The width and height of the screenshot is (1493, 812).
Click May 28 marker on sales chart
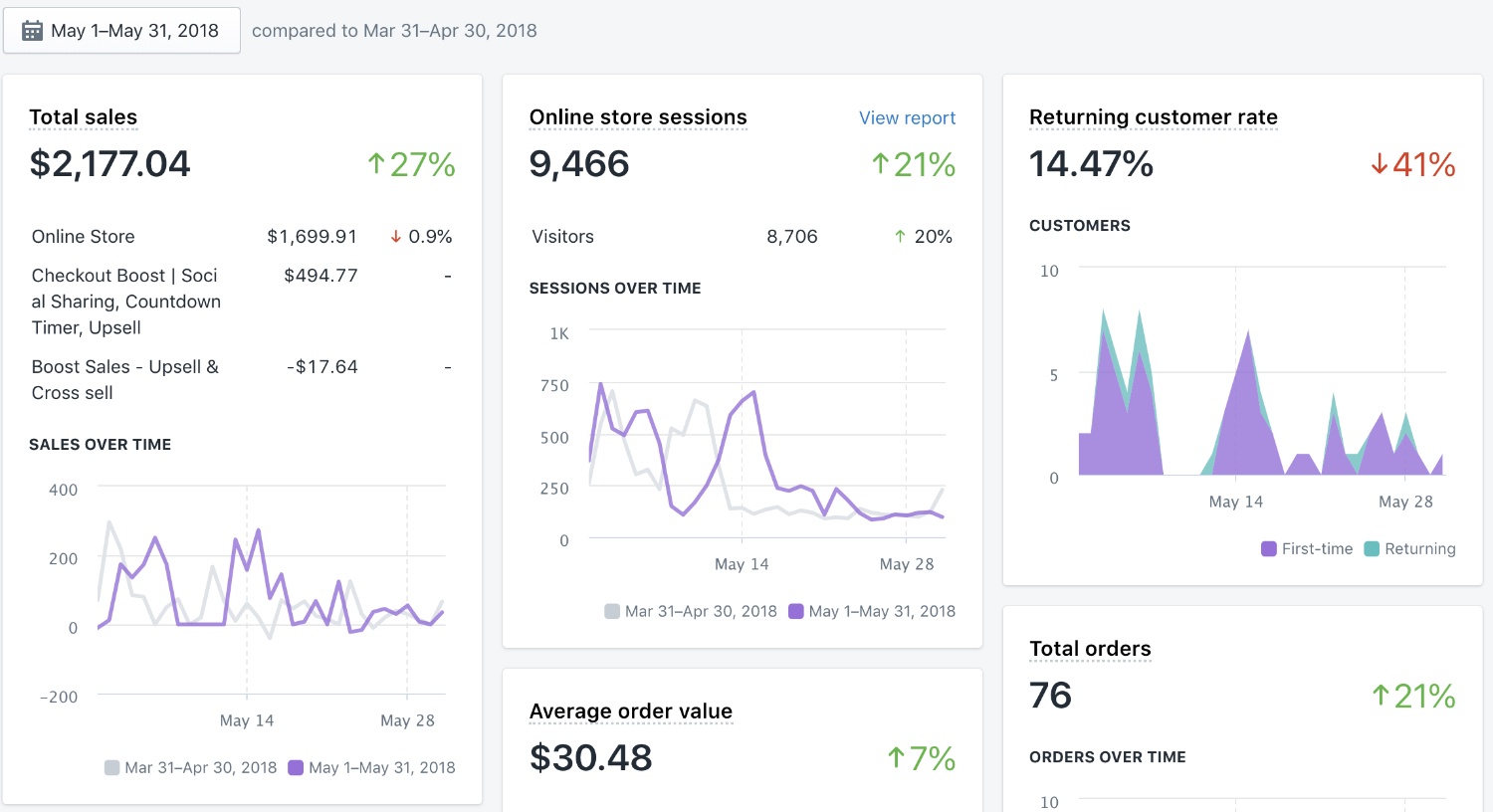click(x=407, y=720)
